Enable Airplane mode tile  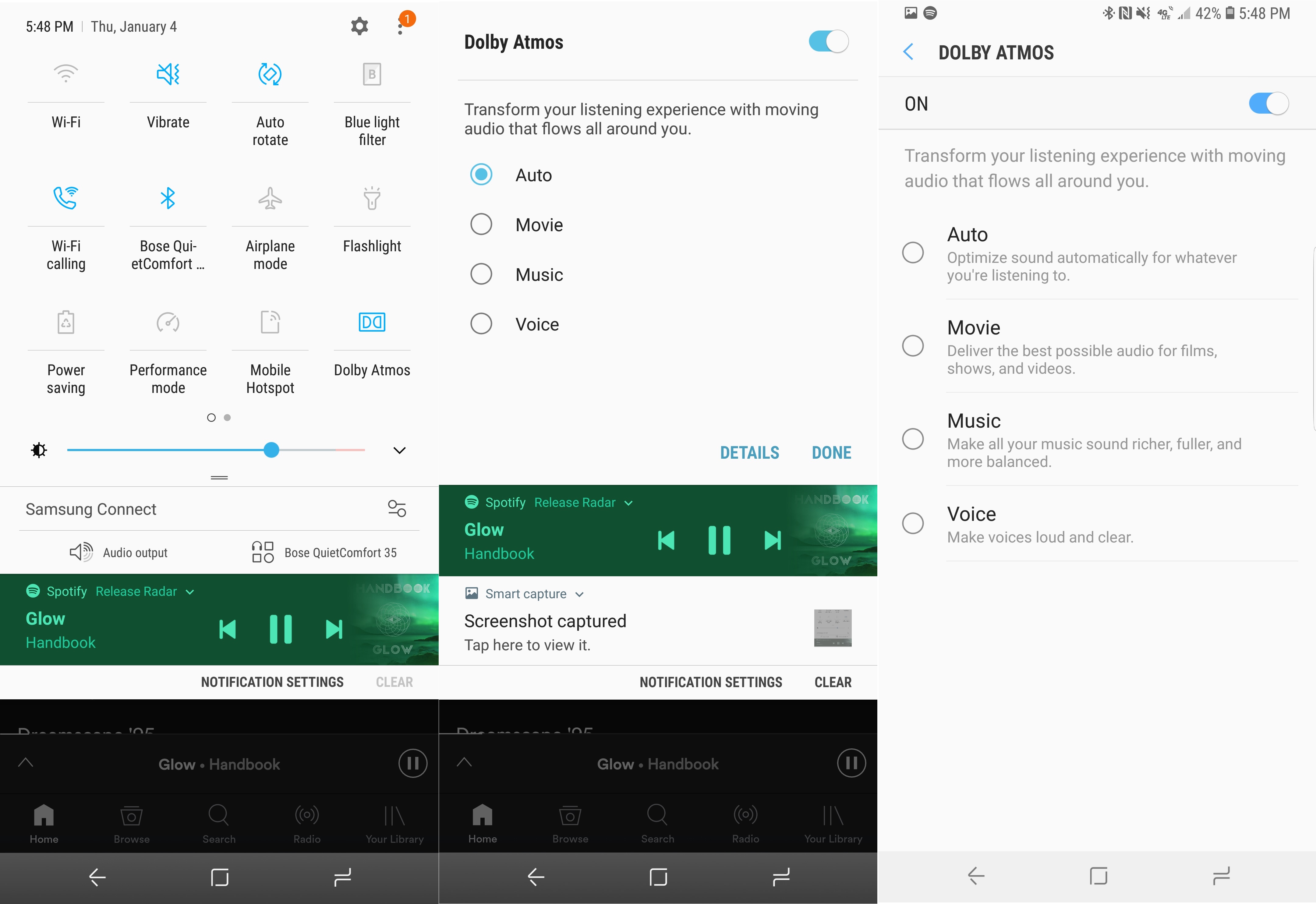pos(270,198)
